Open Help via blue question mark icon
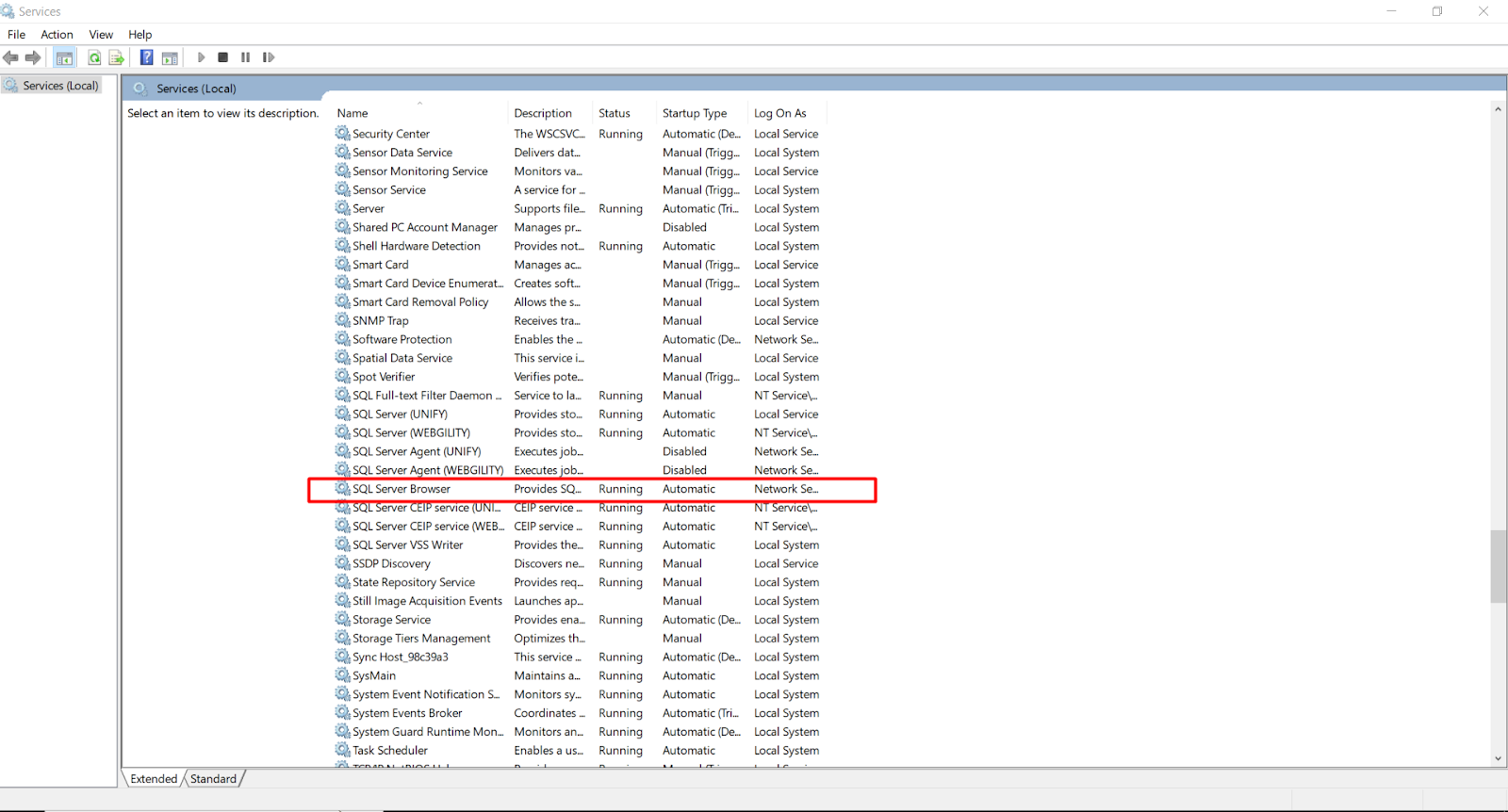1508x812 pixels. pos(146,58)
